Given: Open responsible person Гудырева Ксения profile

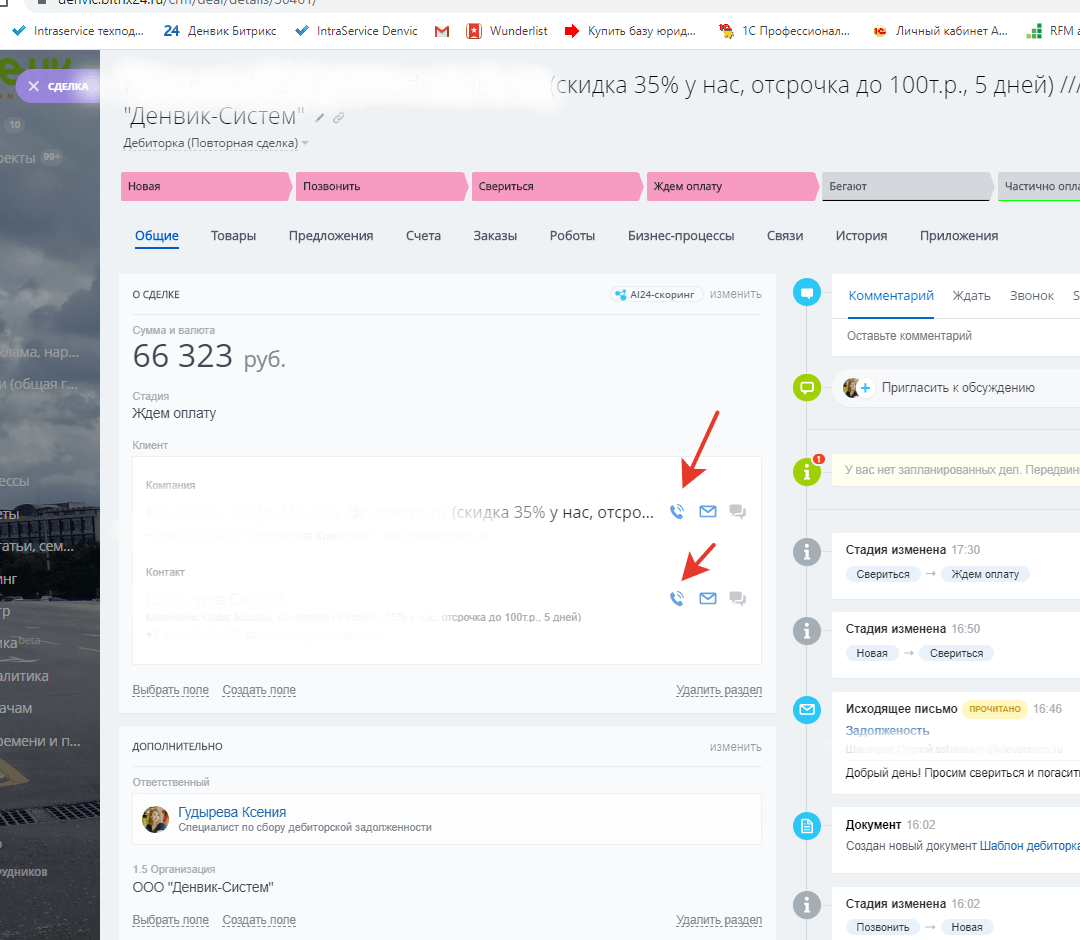Looking at the screenshot, I should [x=232, y=812].
